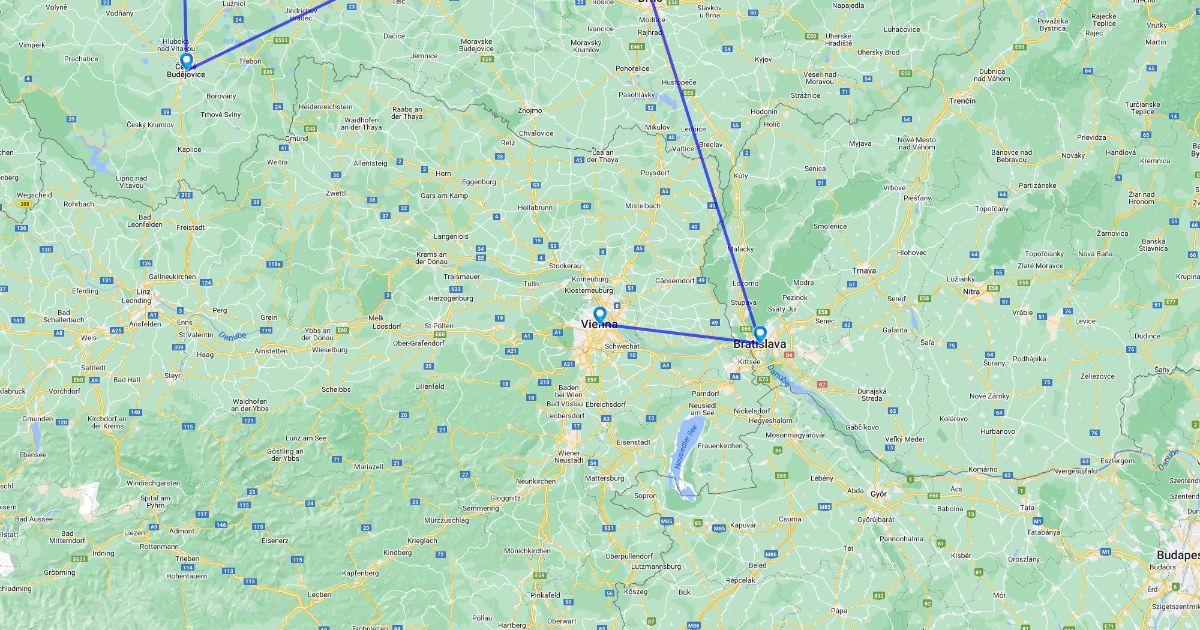
Task: Select the Bratislava location pin
Action: (760, 333)
